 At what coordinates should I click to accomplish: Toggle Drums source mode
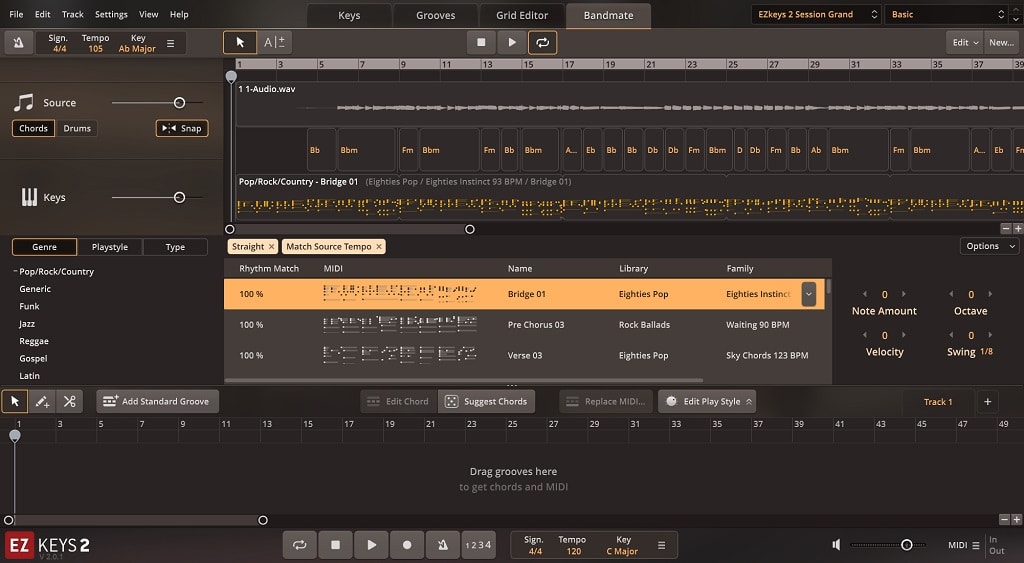[x=77, y=129]
